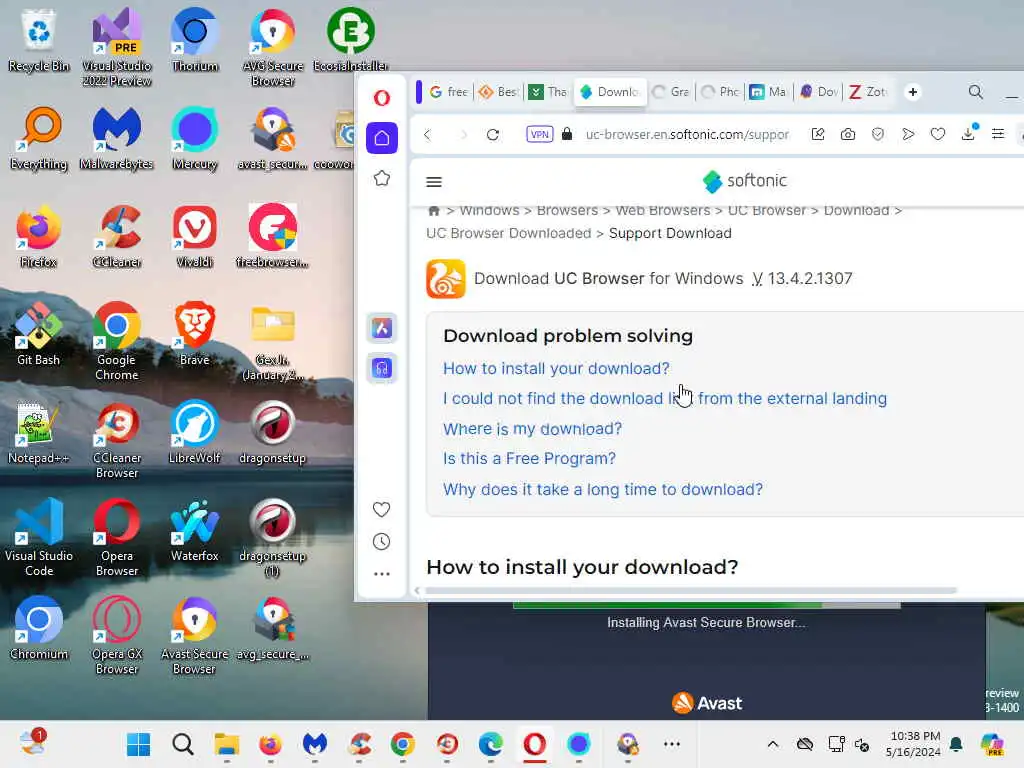Open Opera's Start Page home button
1024x768 pixels.
[x=382, y=138]
